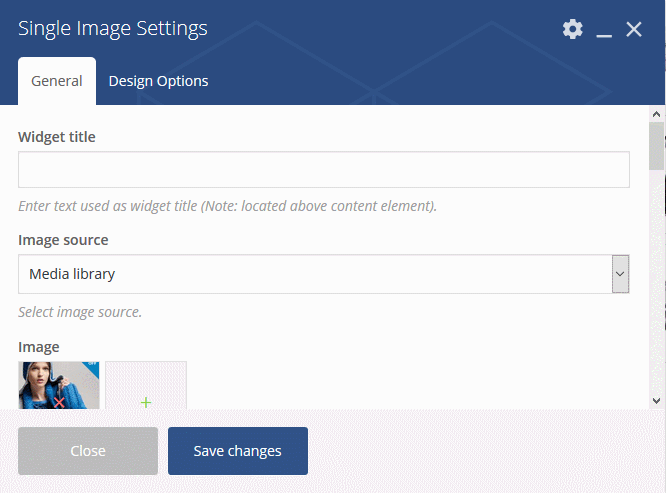Switch to the Design Options tab

[158, 81]
